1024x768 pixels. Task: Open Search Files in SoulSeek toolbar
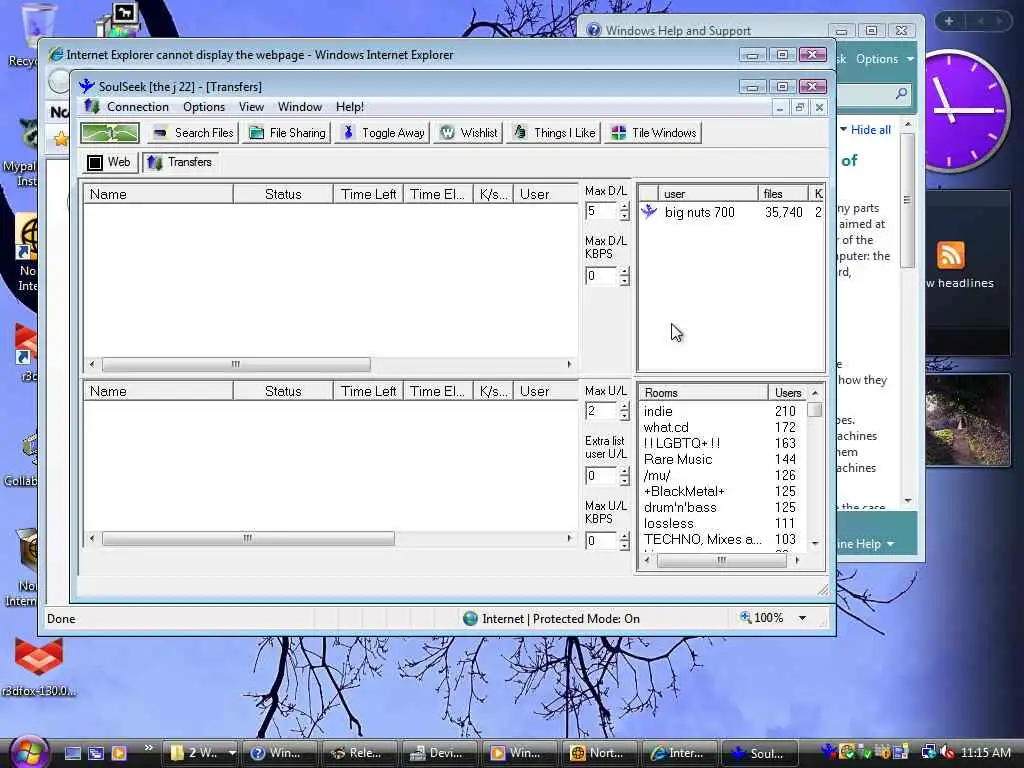tap(193, 133)
